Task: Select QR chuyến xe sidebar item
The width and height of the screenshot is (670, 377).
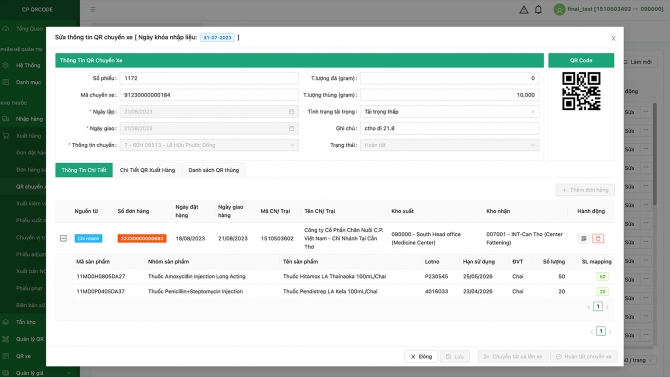Action: coord(30,186)
